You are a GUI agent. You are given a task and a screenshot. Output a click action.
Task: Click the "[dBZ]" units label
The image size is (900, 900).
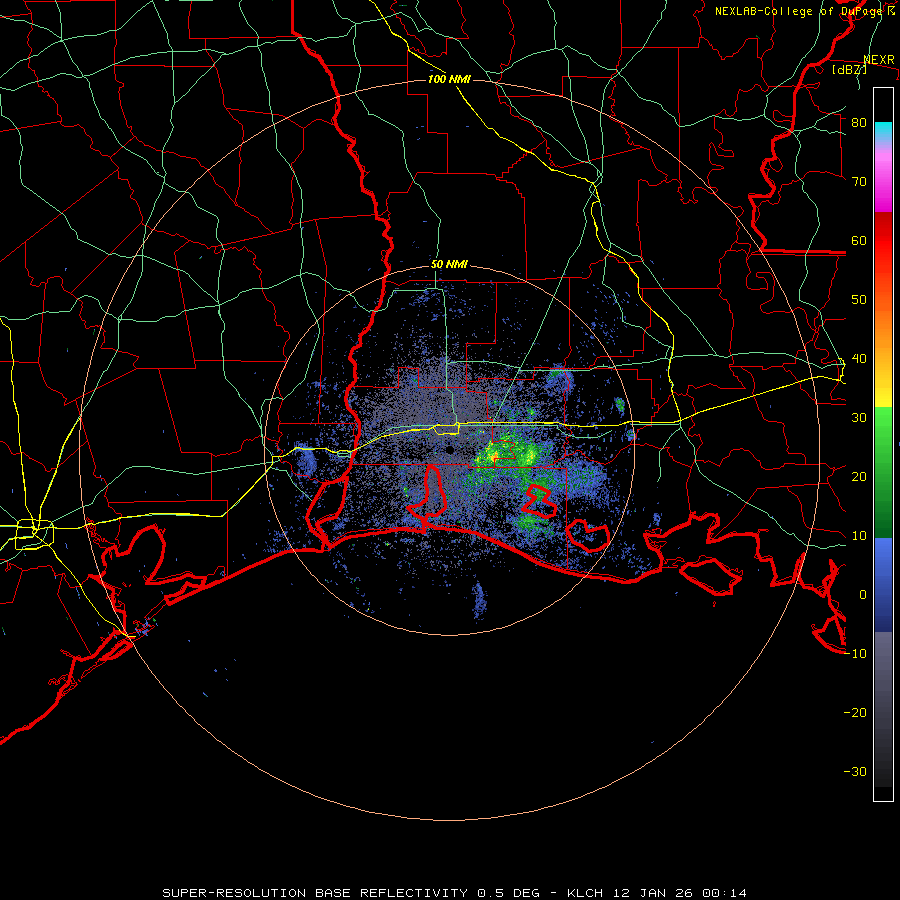(849, 70)
